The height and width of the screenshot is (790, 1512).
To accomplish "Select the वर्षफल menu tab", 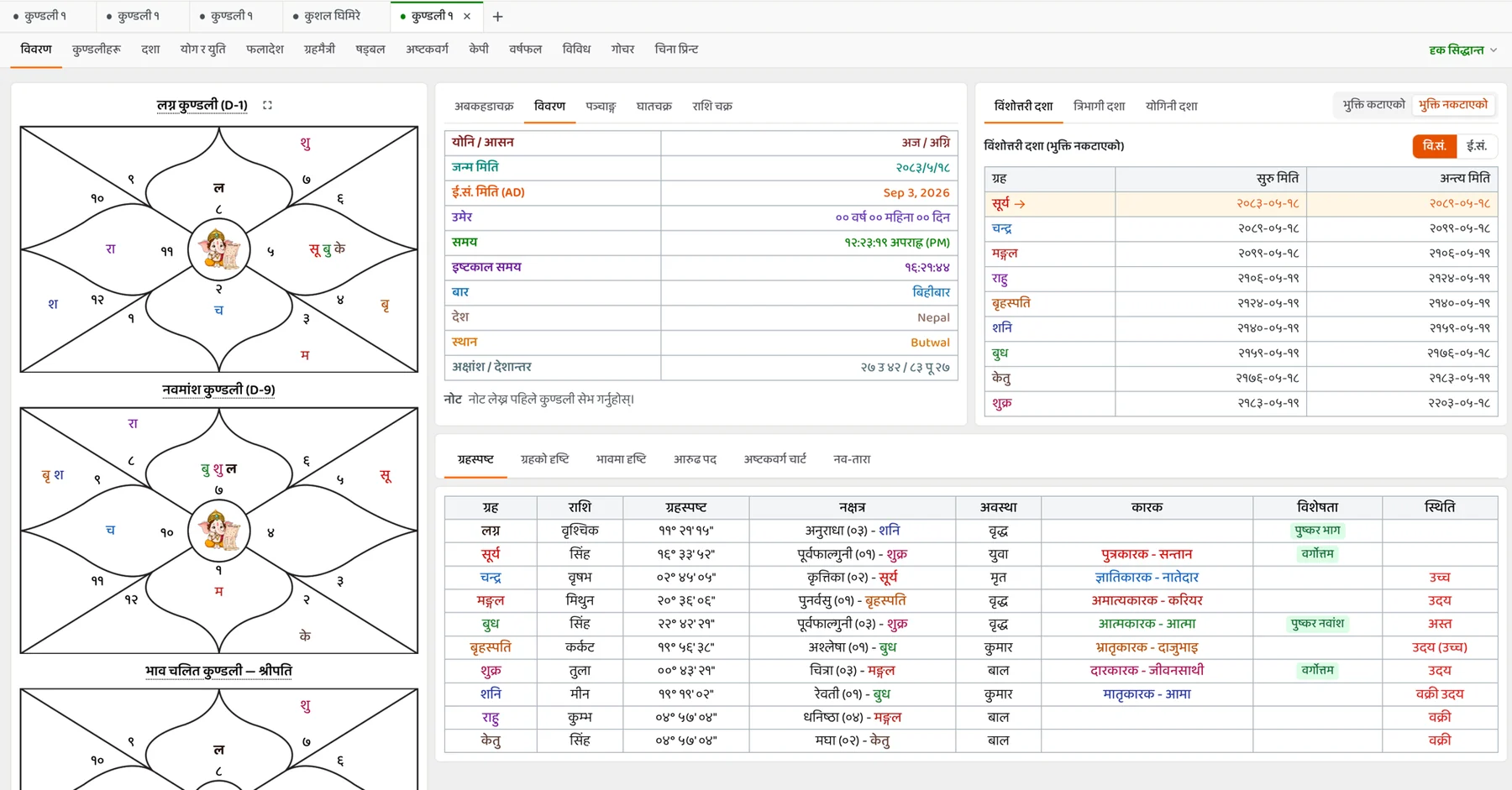I will [x=525, y=50].
